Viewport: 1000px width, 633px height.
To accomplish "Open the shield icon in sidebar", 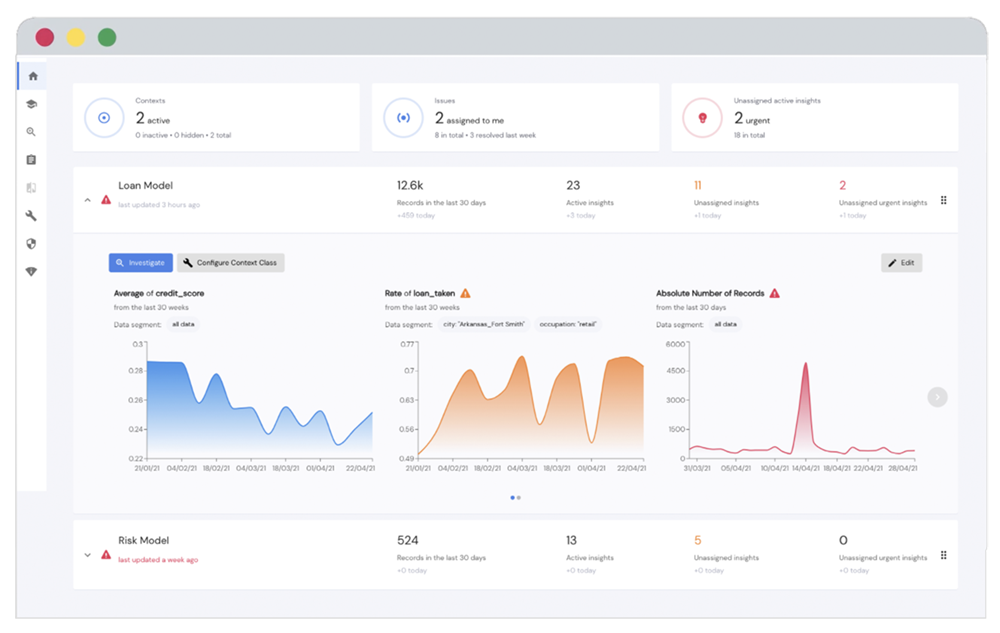I will click(x=32, y=244).
